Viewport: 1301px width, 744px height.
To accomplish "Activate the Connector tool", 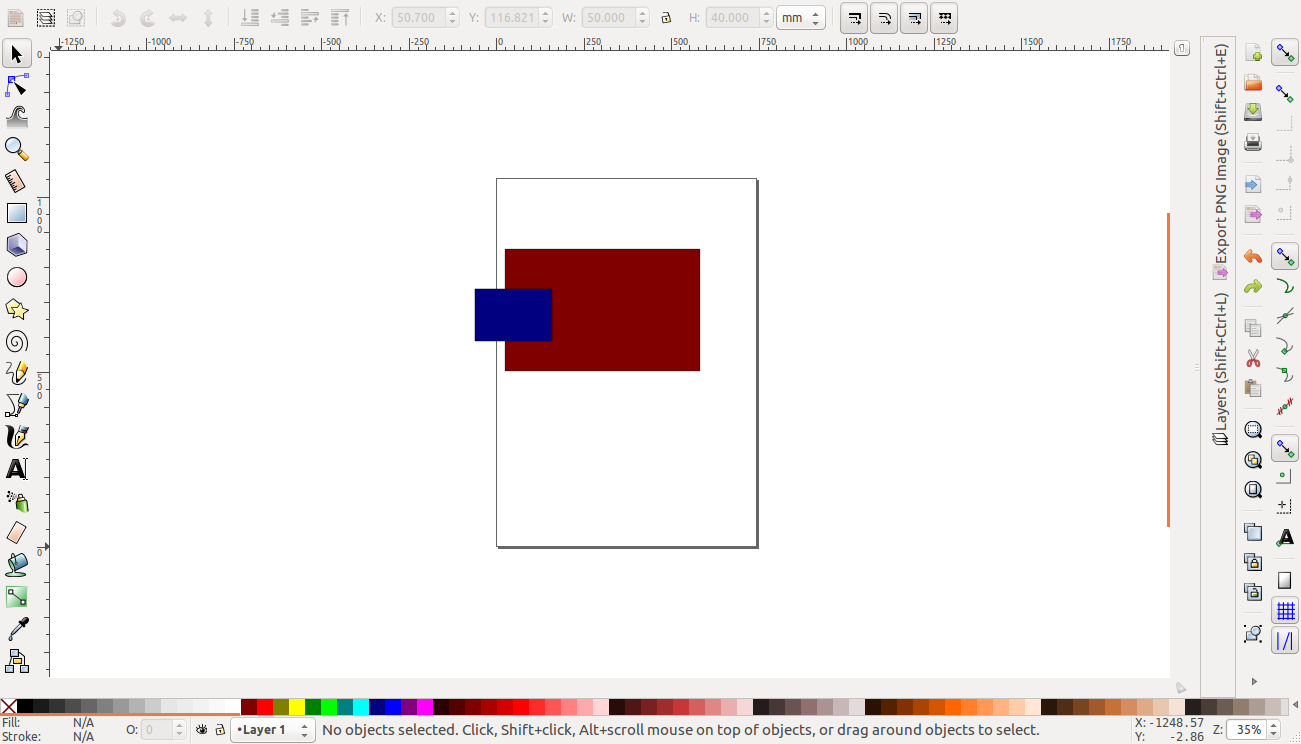I will coord(17,661).
